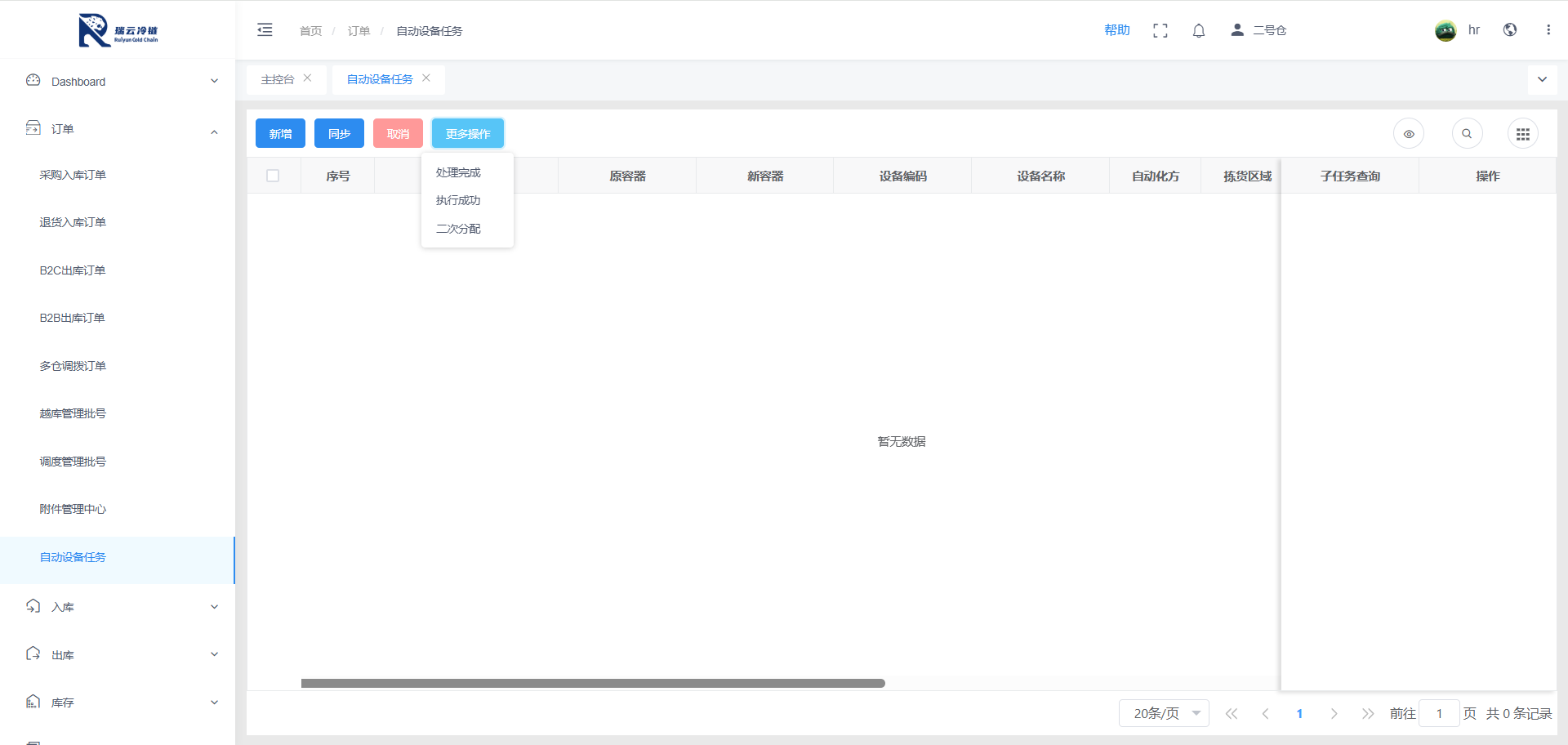Click the 订单 sidebar icon
The height and width of the screenshot is (745, 1568).
pyautogui.click(x=33, y=128)
